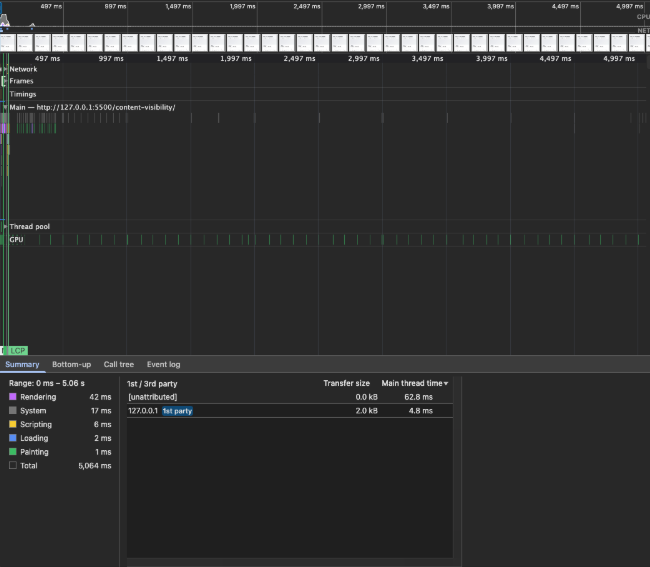Select the Timings track label
Viewport: 650px width, 567px height.
pyautogui.click(x=23, y=94)
